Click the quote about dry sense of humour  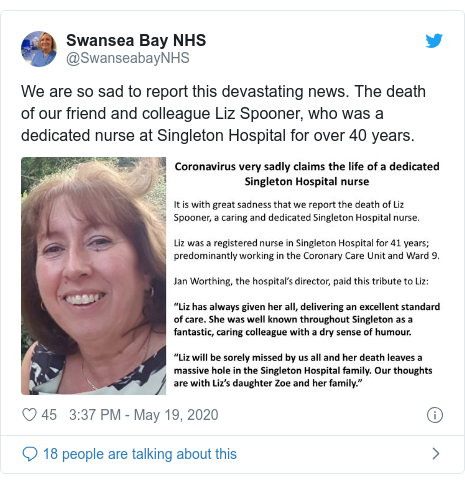pos(307,319)
